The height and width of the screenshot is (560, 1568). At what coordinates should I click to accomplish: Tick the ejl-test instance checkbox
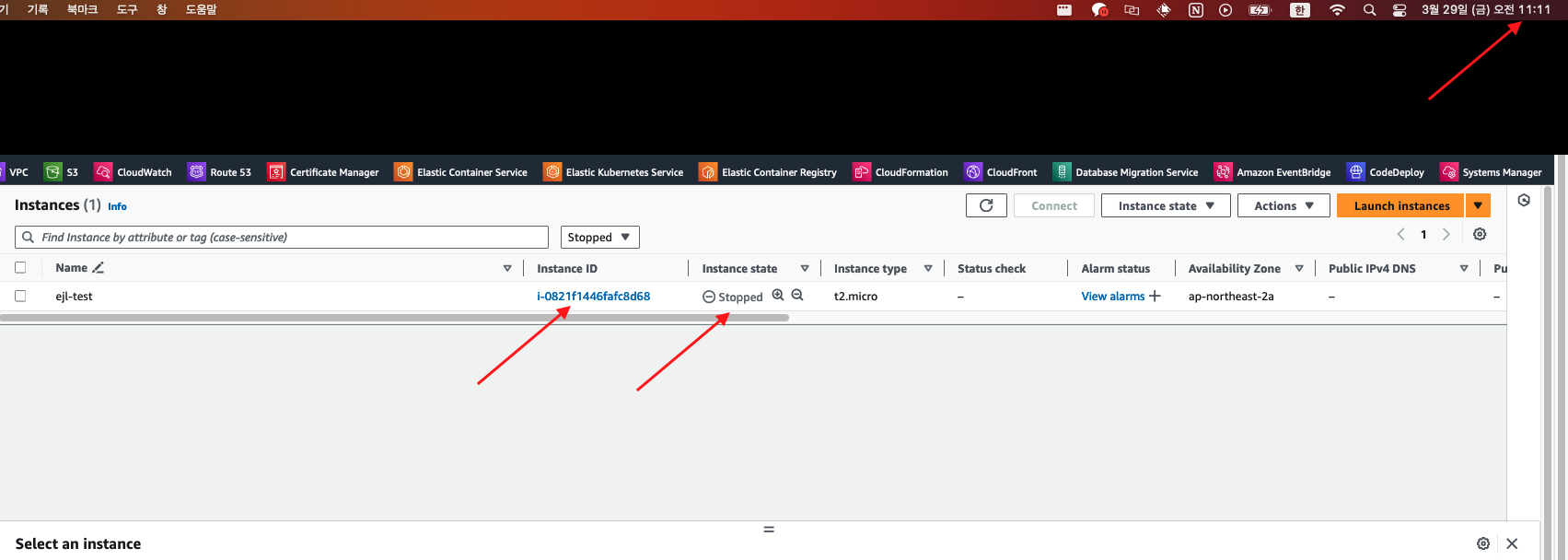click(x=20, y=297)
